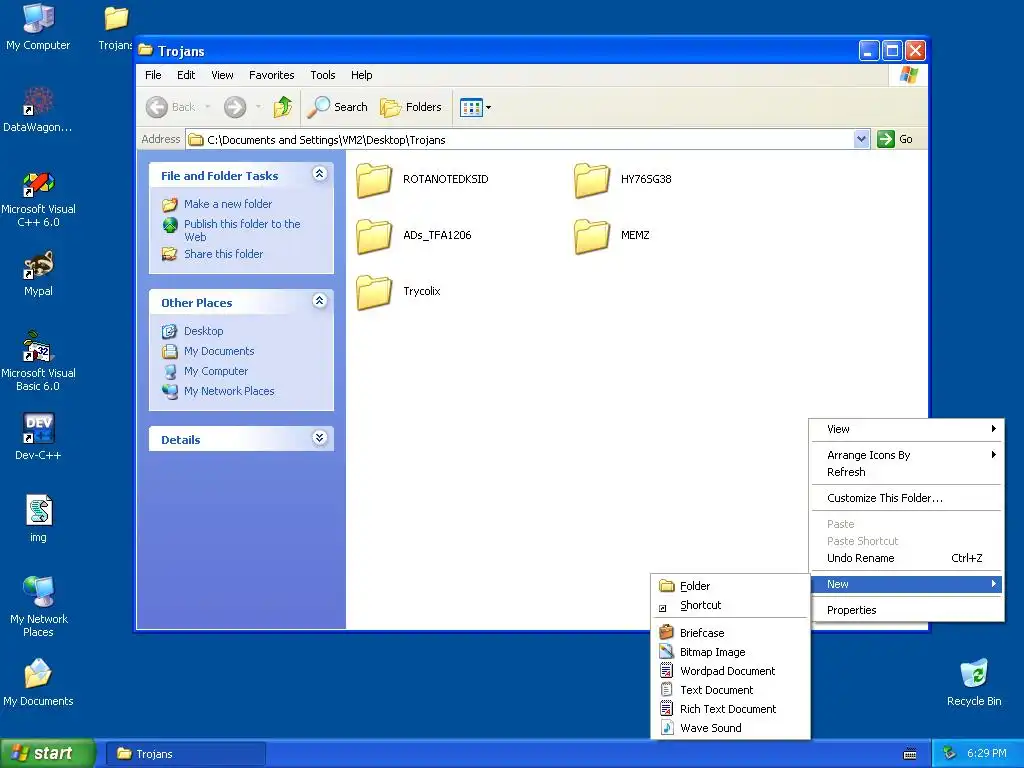Select My Computer desktop icon

(x=38, y=27)
